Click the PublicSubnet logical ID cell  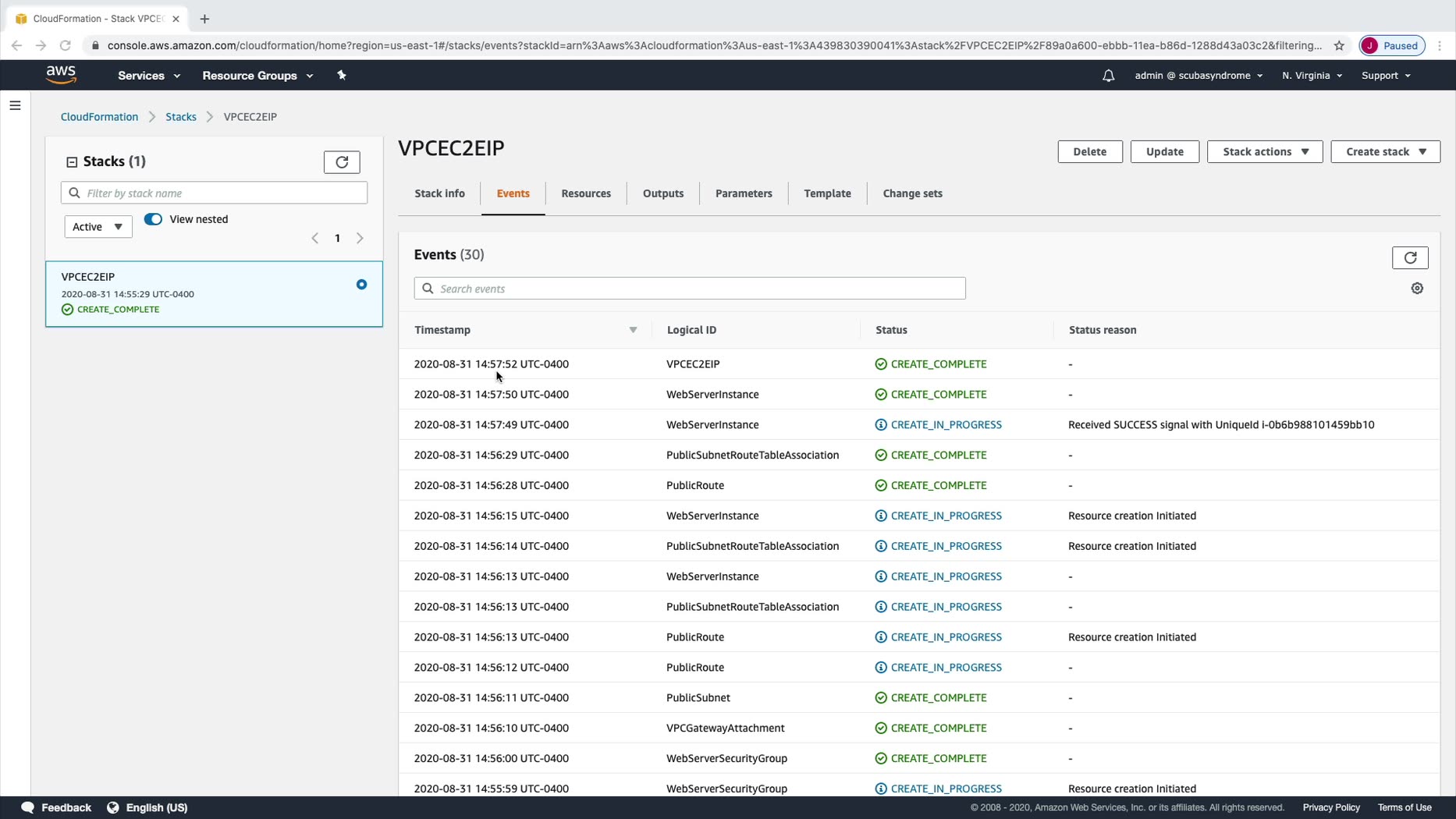(698, 698)
